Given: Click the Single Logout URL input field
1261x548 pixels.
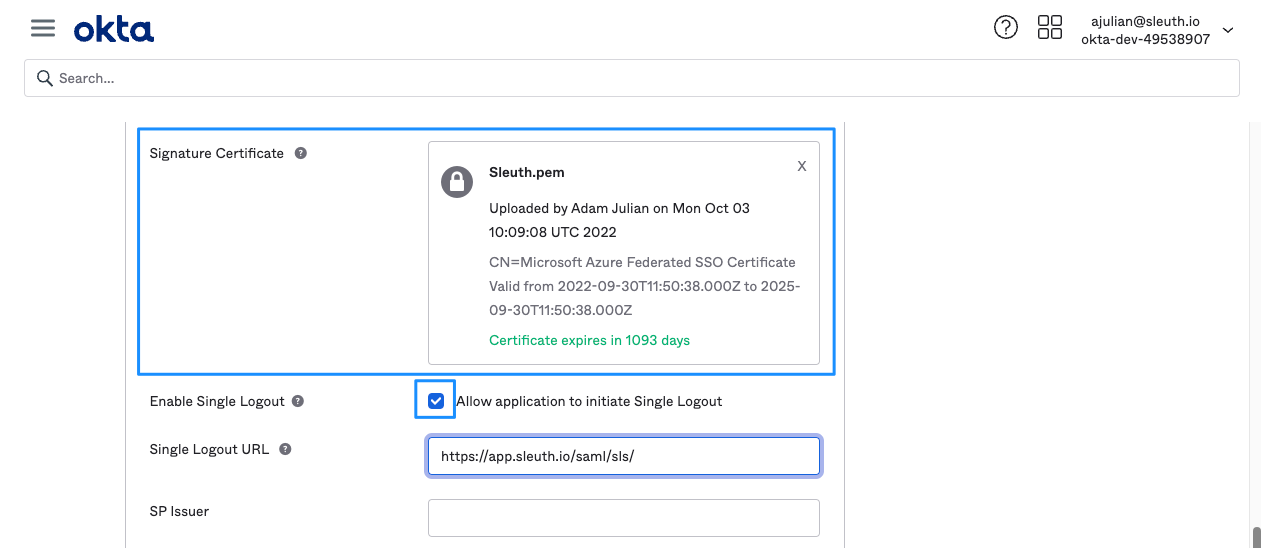Looking at the screenshot, I should [623, 456].
